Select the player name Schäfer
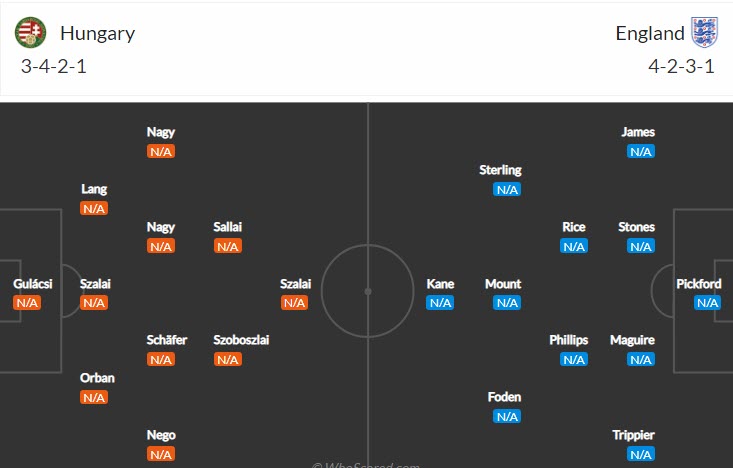Viewport: 733px width, 468px height. click(x=167, y=340)
